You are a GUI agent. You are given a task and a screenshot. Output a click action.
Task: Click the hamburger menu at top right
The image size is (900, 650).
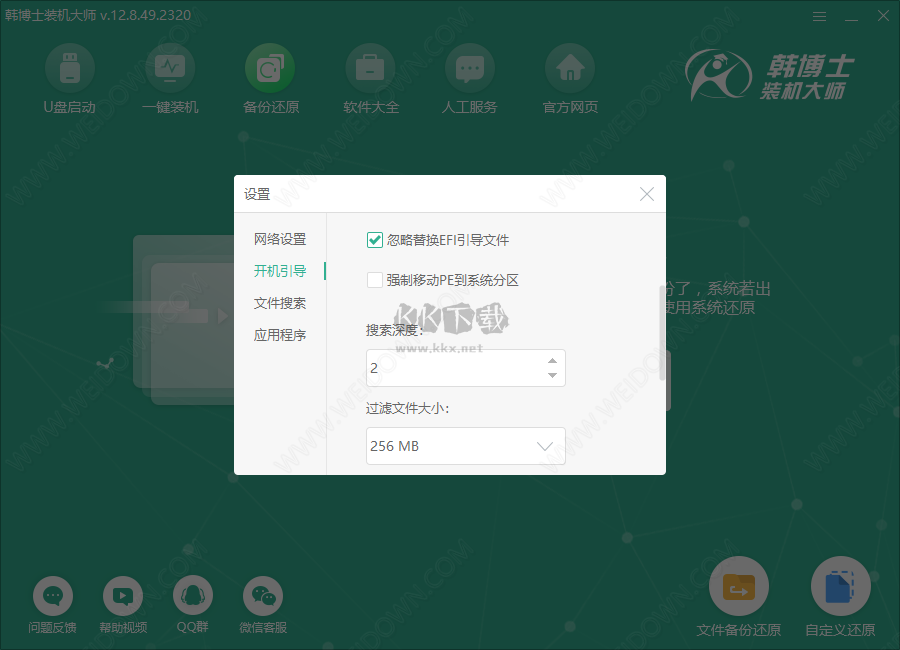(x=819, y=16)
